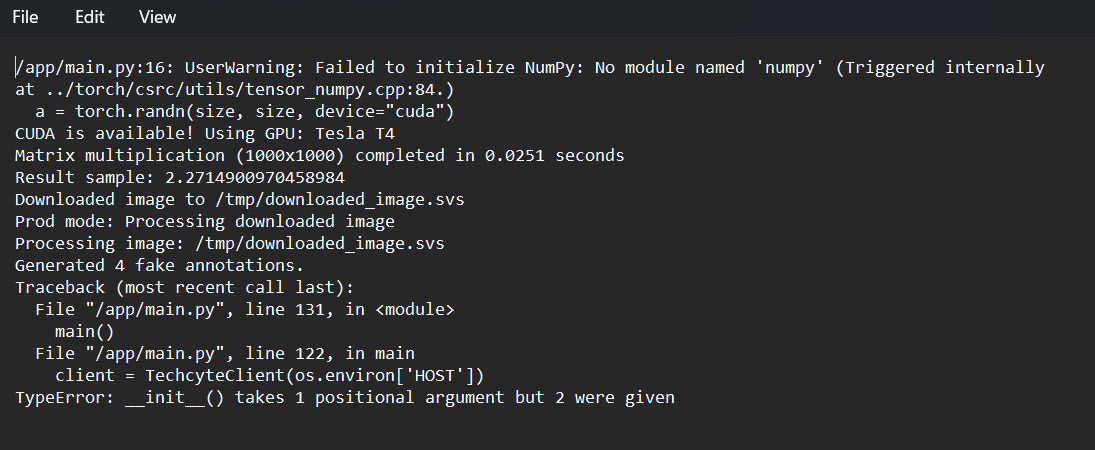Click the Result sample value 2.2714900970458984
1095x450 pixels.
255,177
